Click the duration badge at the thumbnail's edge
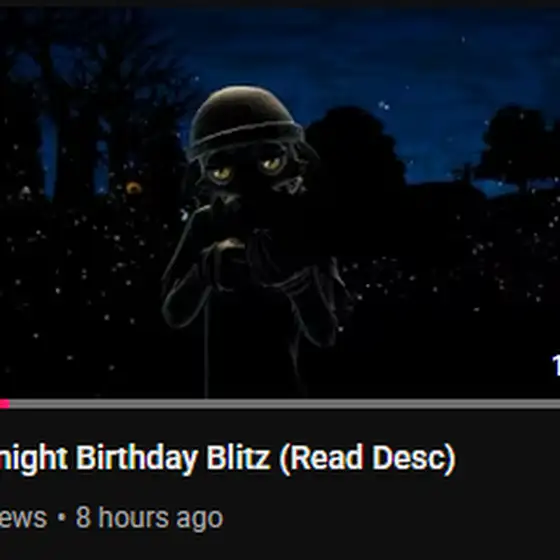Screen dimensions: 560x560 pyautogui.click(x=556, y=364)
